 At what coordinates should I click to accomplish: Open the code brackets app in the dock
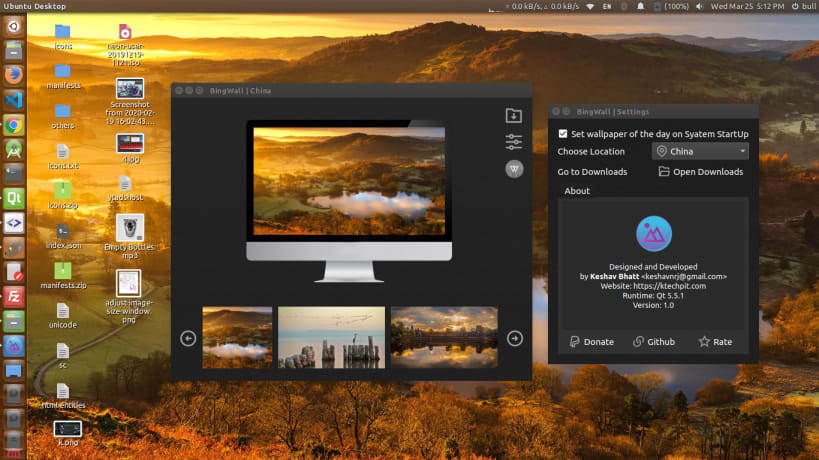tap(14, 223)
